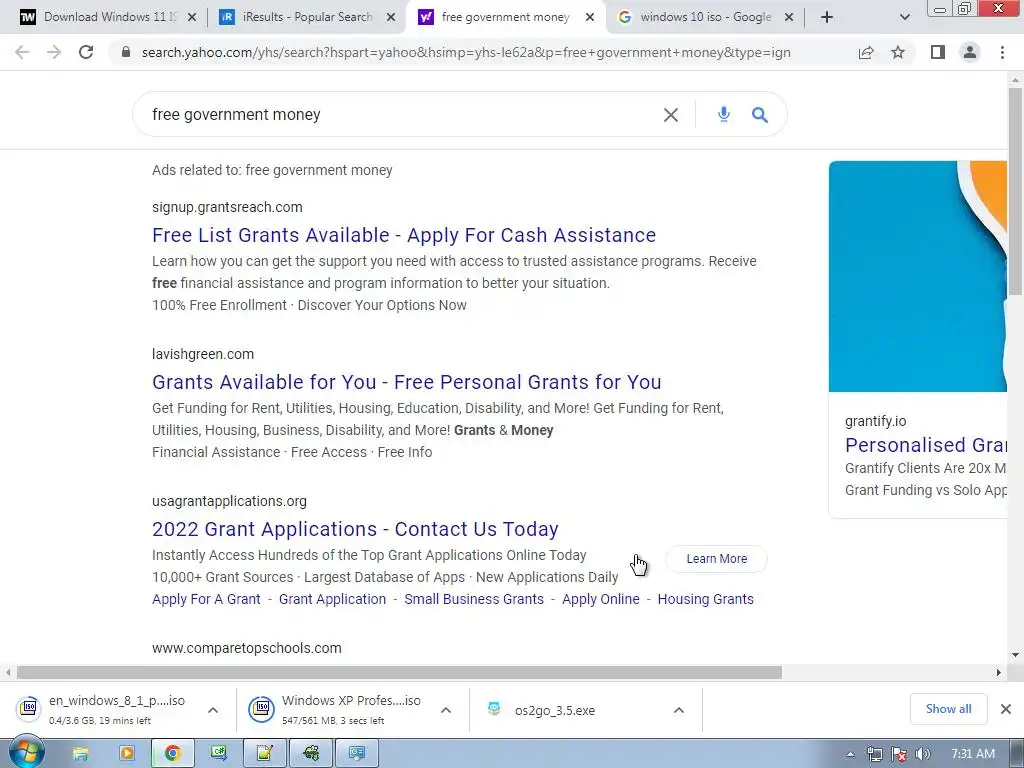
Task: Open a new tab with plus
Action: point(827,17)
